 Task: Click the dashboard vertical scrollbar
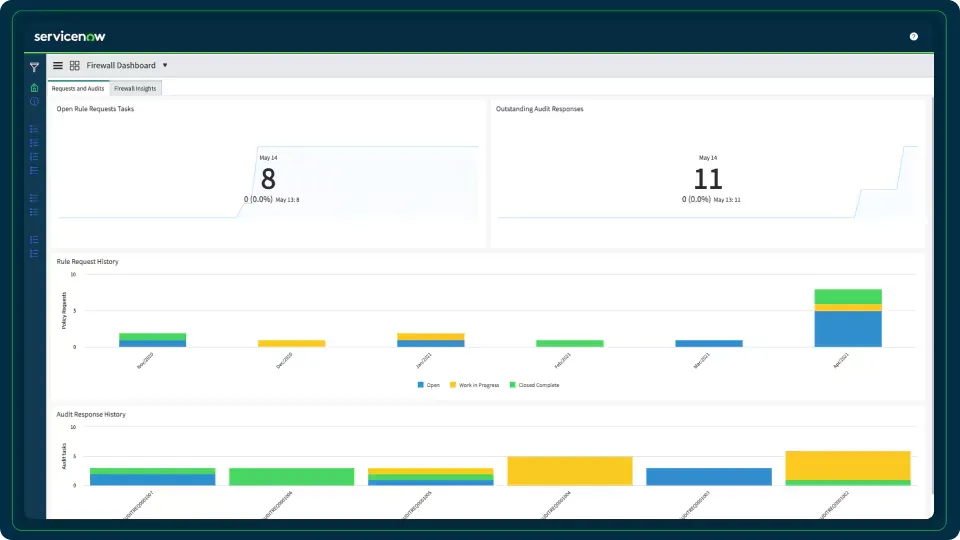pos(932,294)
